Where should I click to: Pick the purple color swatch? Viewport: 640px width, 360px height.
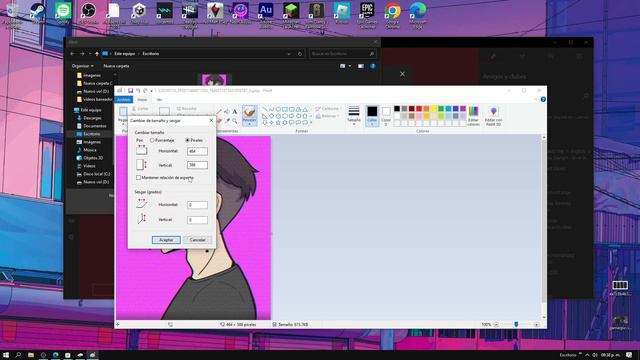(463, 109)
